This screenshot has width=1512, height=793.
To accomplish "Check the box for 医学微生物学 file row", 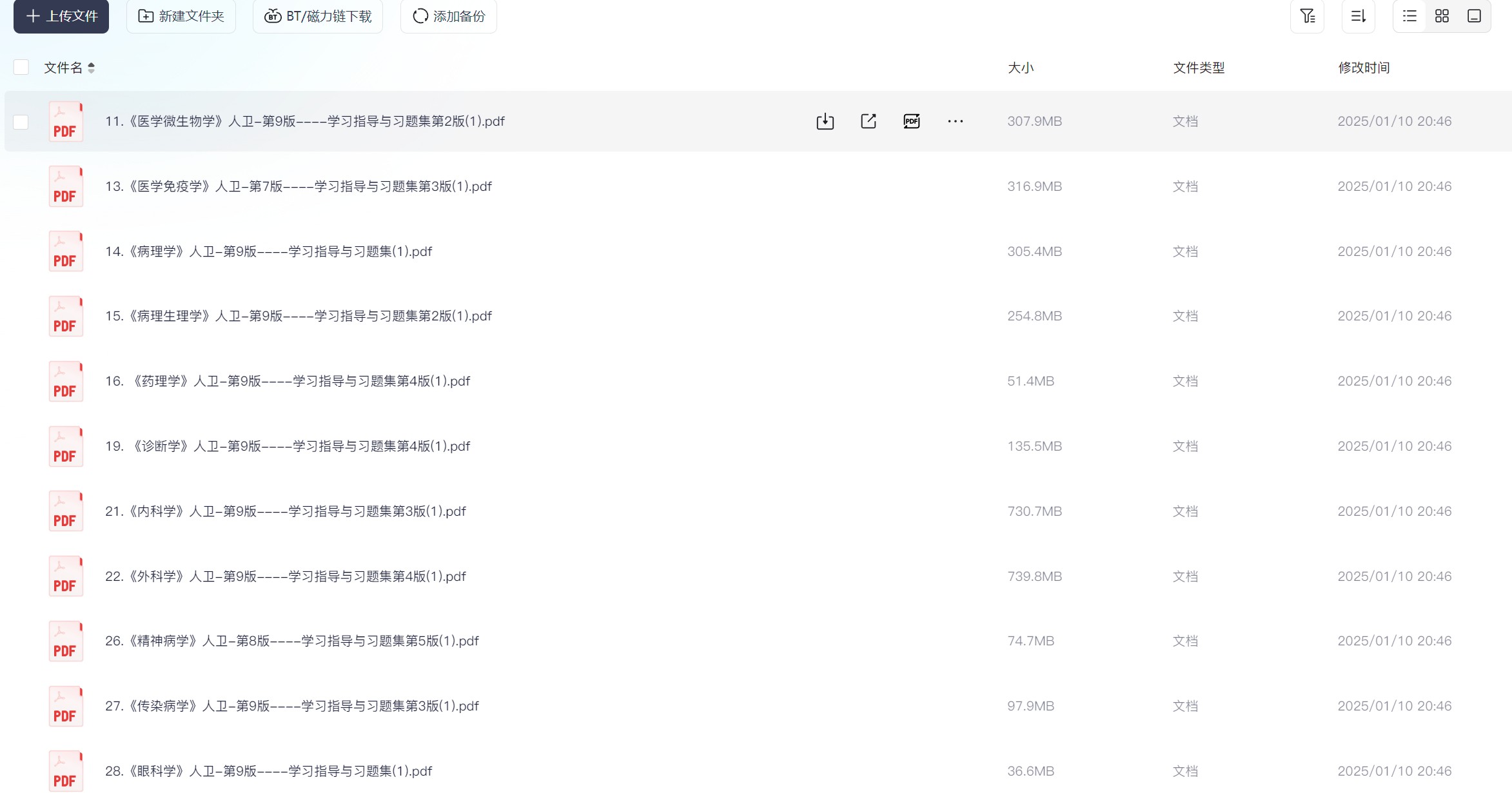I will point(21,122).
